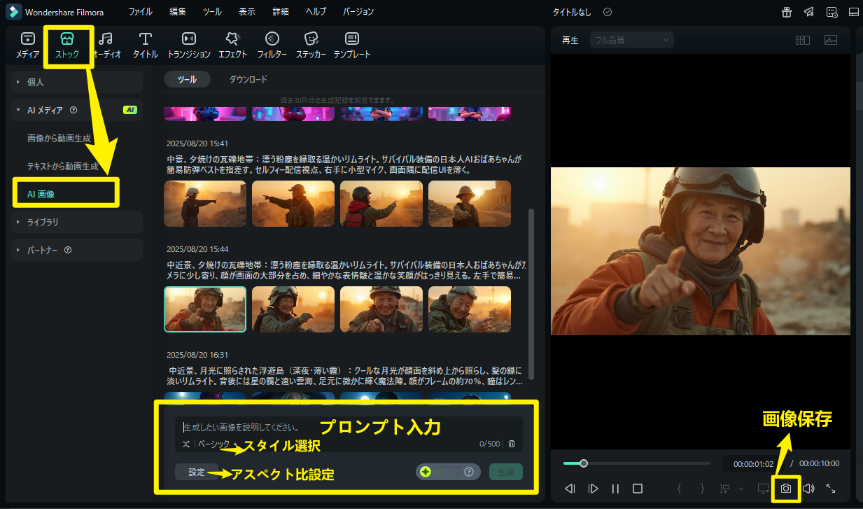Click the paper-plane send icon
The height and width of the screenshot is (509, 863).
(x=809, y=12)
